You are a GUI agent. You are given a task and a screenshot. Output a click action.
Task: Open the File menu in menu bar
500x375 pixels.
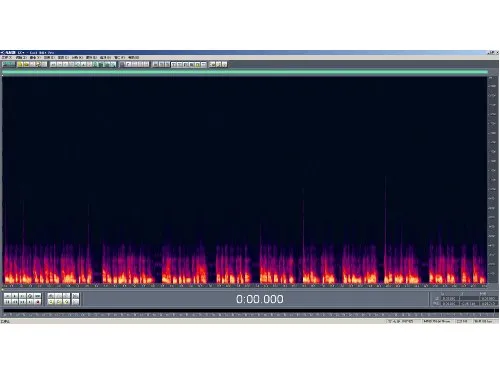coord(7,57)
